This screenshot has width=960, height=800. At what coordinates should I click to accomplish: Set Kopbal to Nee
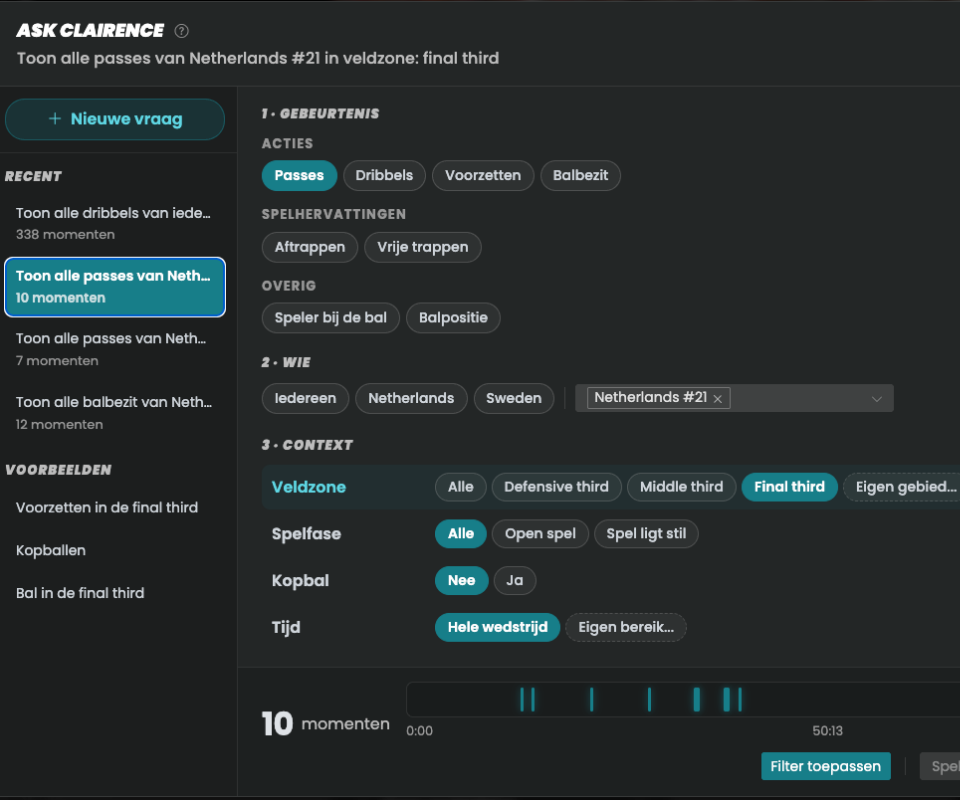click(461, 580)
